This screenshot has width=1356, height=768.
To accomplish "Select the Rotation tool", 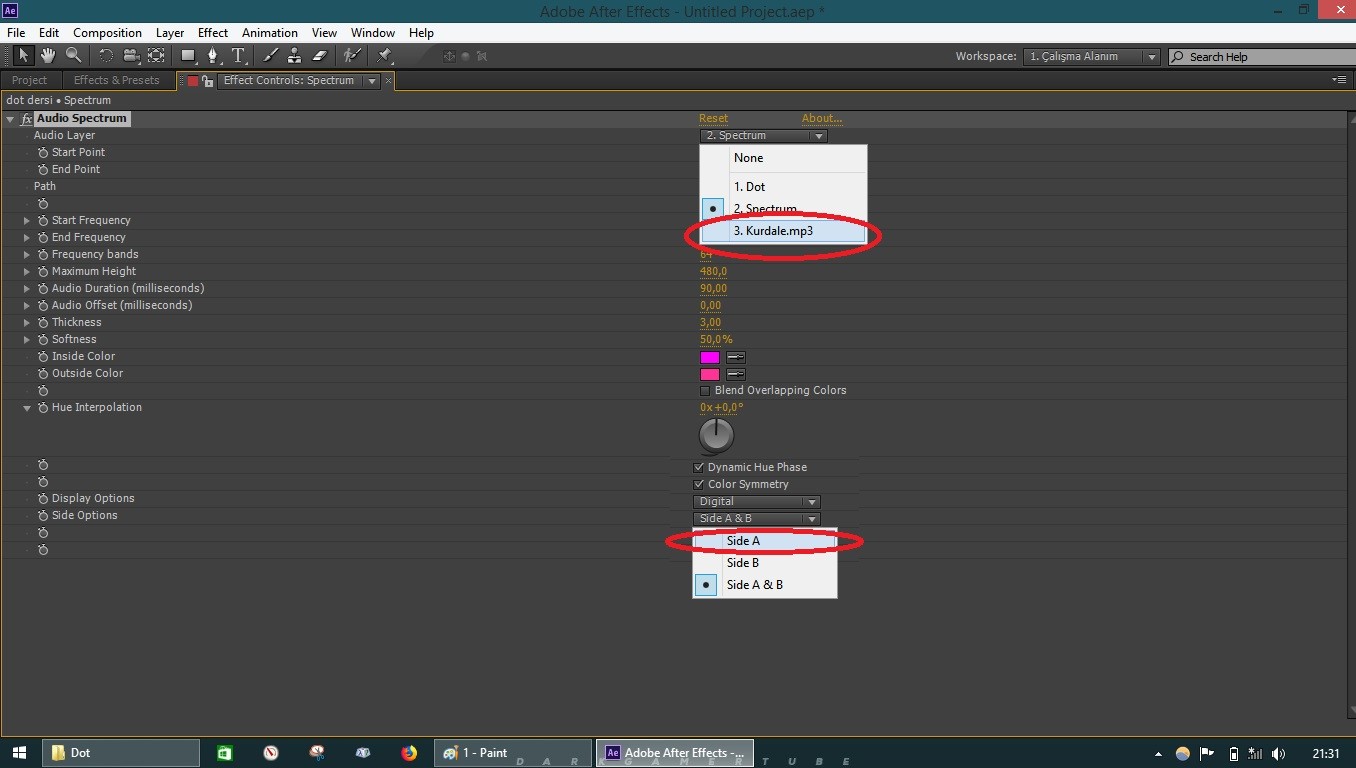I will click(105, 56).
